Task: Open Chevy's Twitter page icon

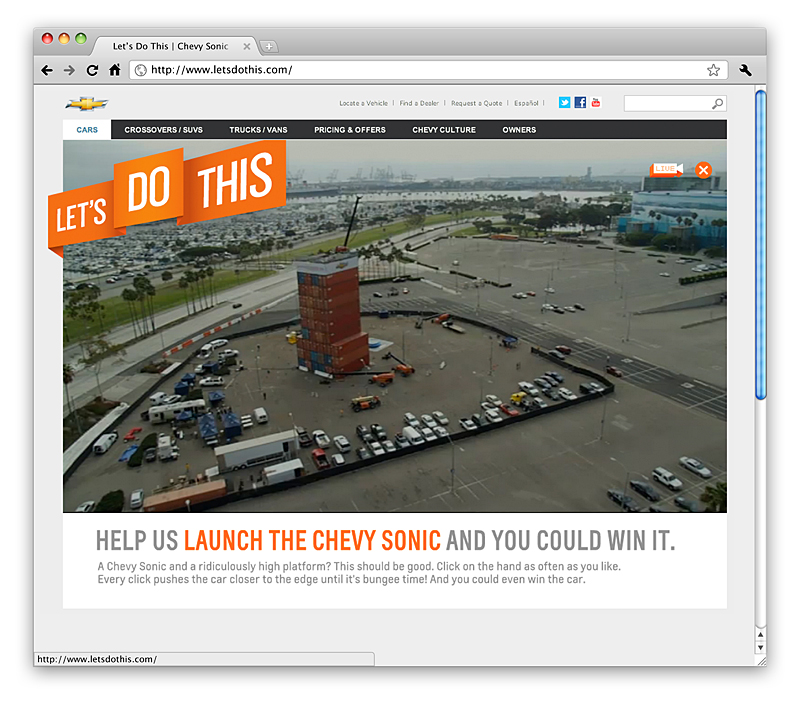Action: click(x=564, y=103)
